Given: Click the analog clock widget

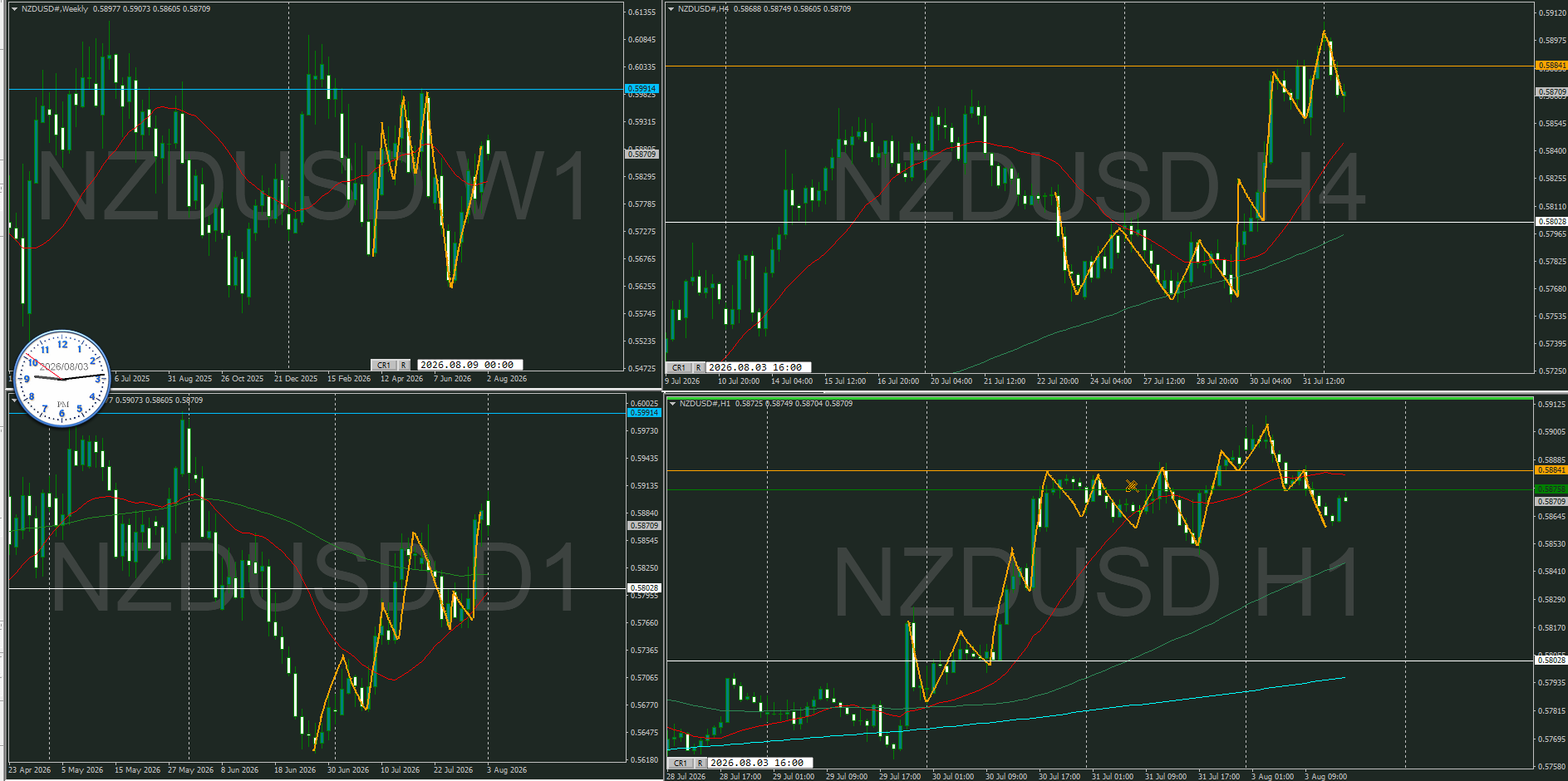Looking at the screenshot, I should click(62, 379).
